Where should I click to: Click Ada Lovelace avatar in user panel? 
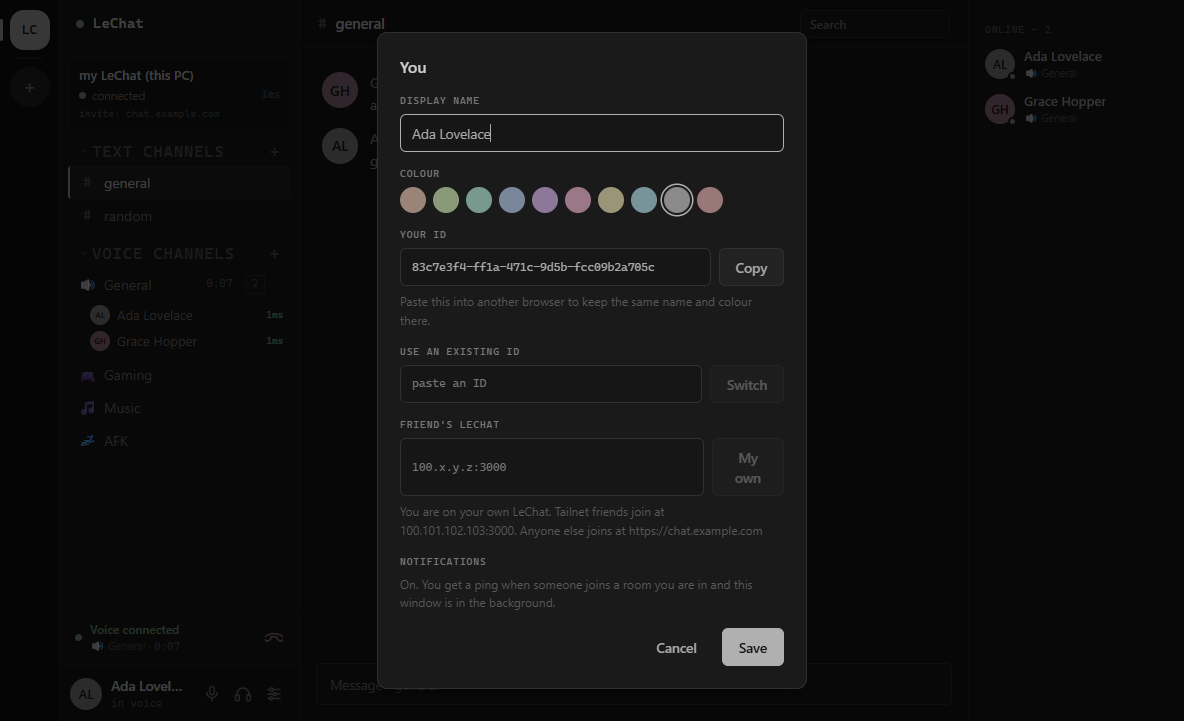pyautogui.click(x=86, y=694)
